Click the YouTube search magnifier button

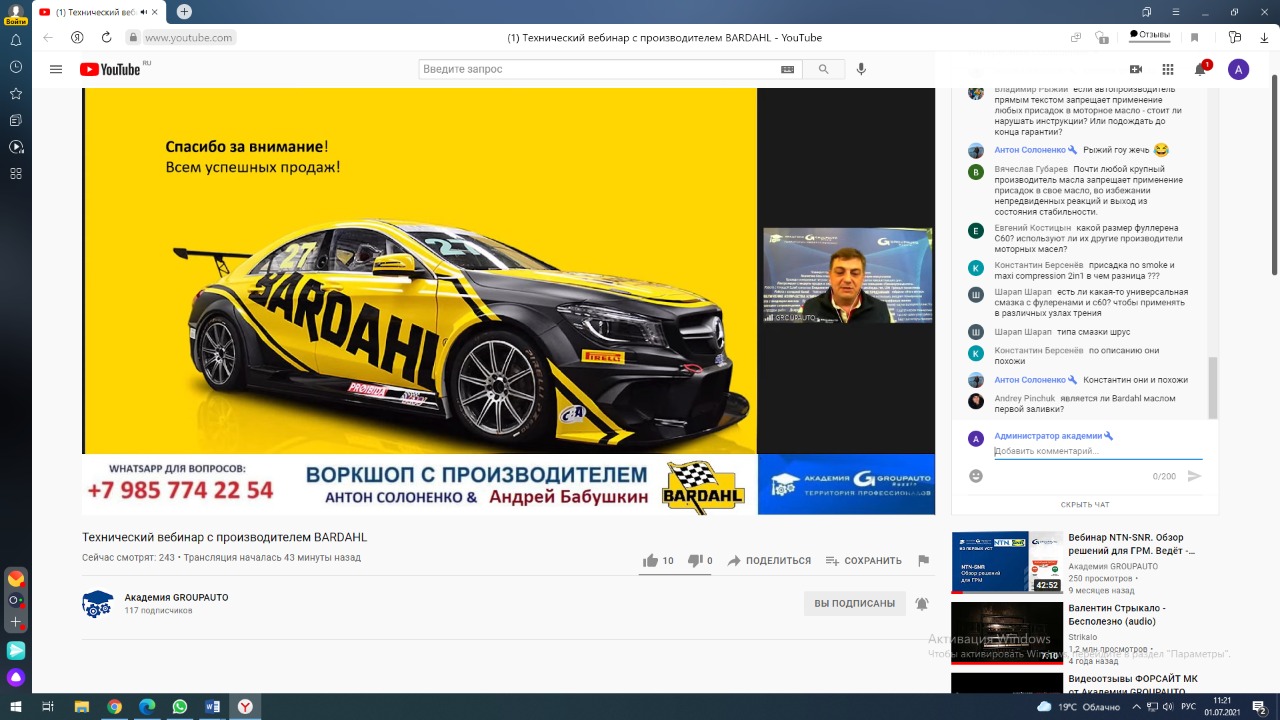[x=823, y=69]
